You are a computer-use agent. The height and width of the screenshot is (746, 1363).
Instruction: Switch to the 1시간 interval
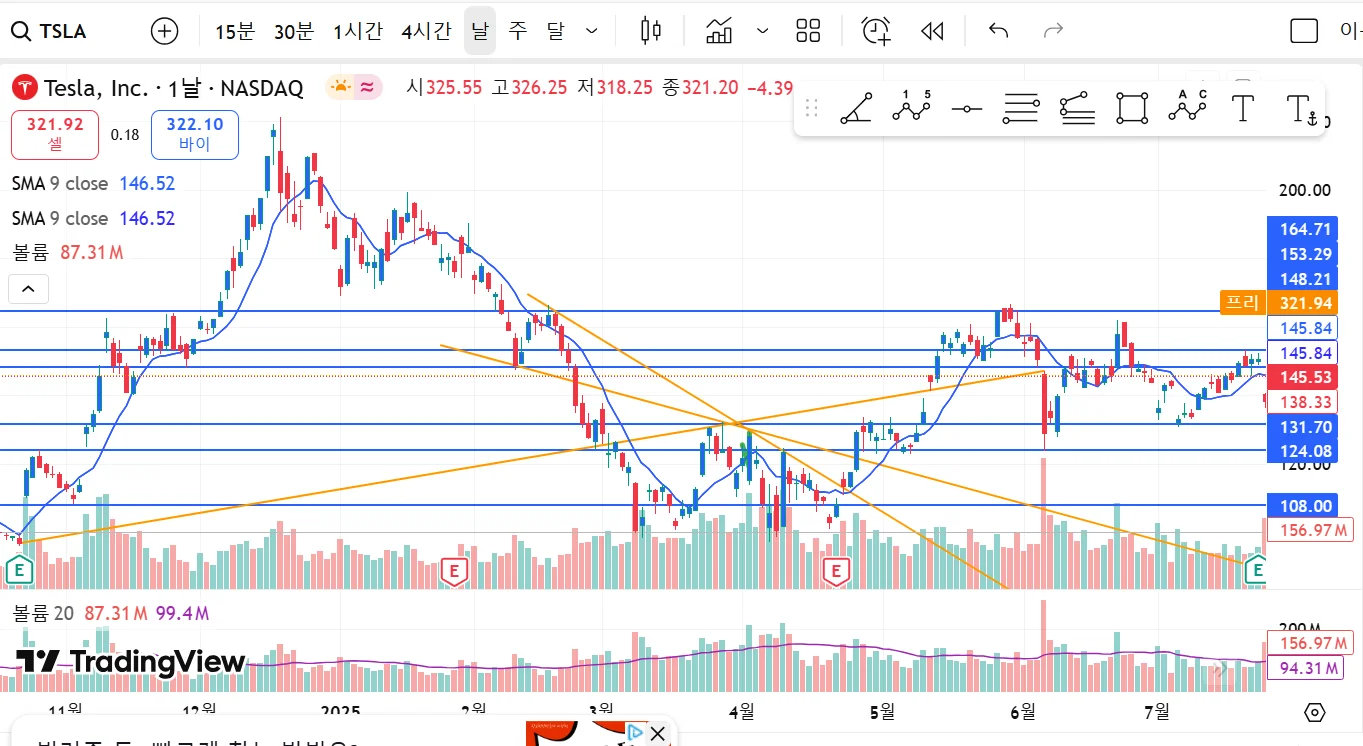point(358,31)
